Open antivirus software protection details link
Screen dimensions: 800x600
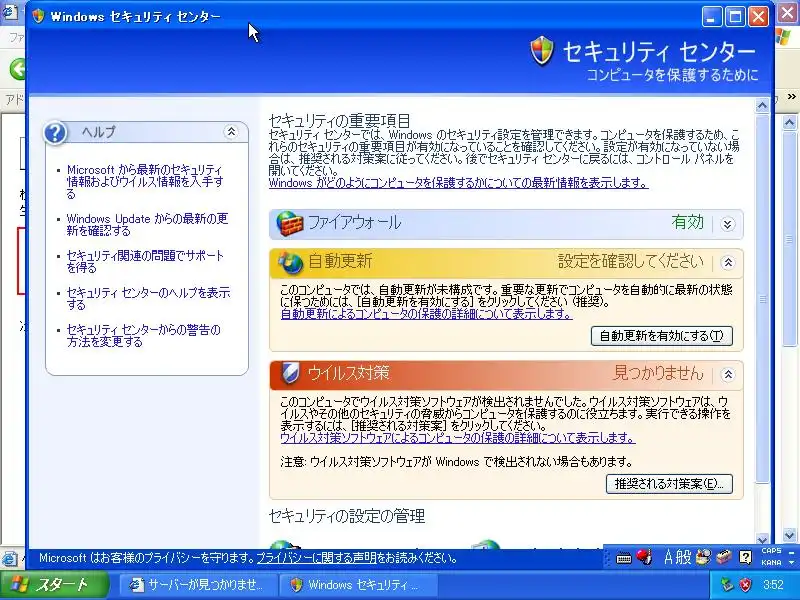458,438
